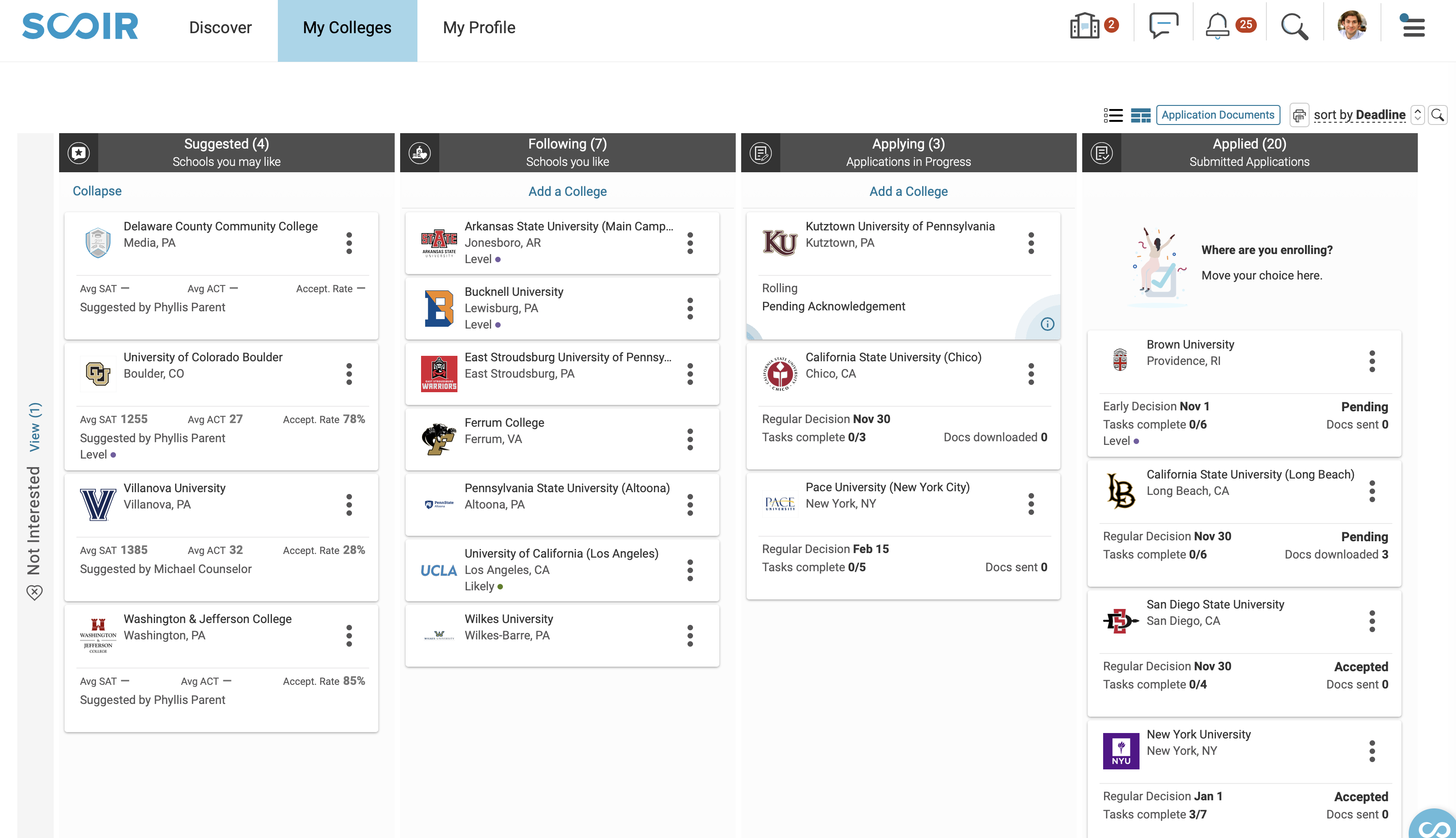Image resolution: width=1456 pixels, height=838 pixels.
Task: Change the sort by Deadline stepper
Action: pos(1418,115)
